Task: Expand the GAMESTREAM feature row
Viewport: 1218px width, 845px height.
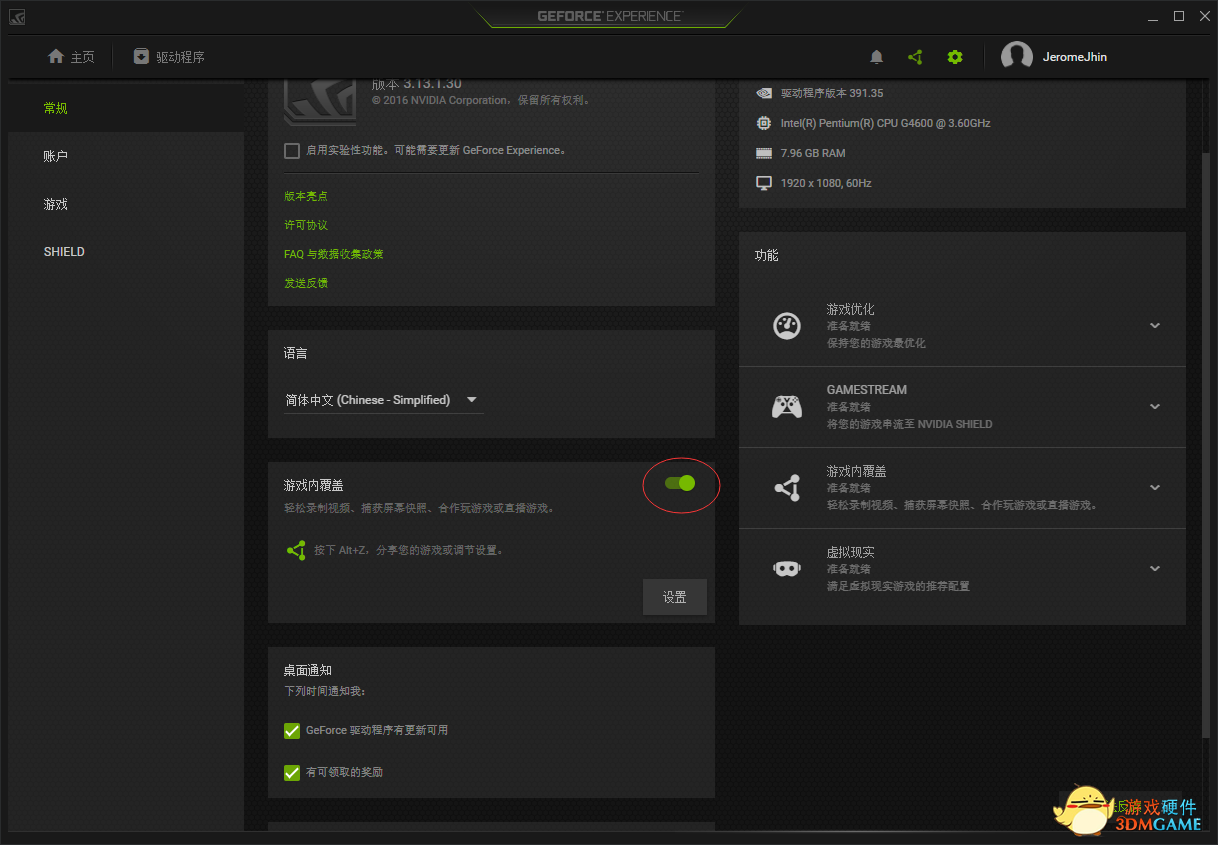Action: [1155, 407]
